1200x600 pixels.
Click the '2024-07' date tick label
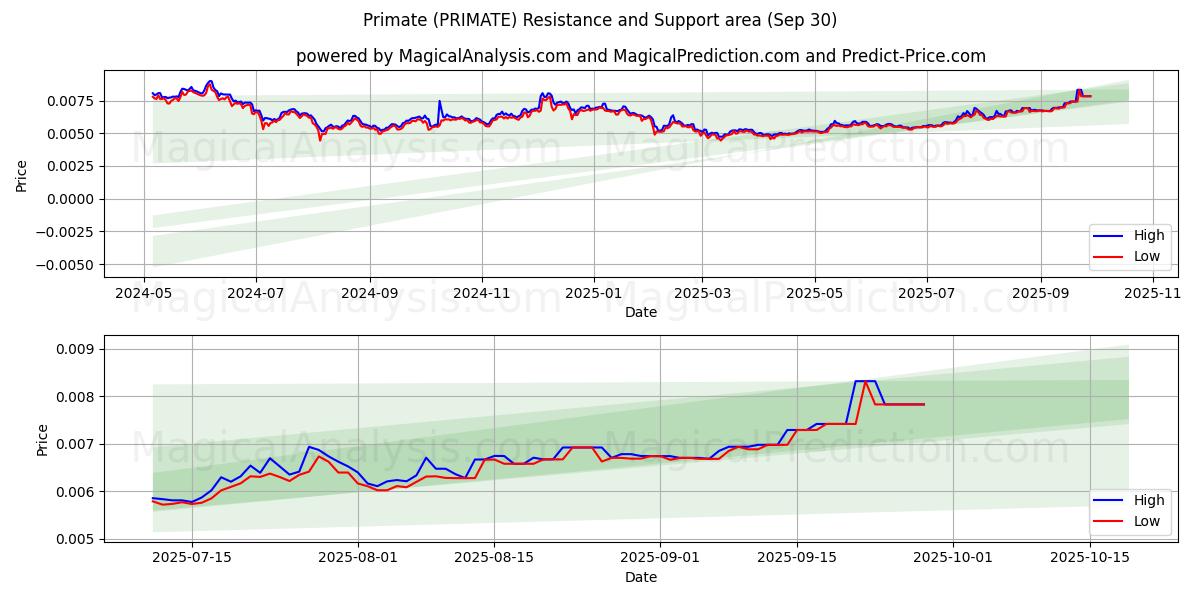click(257, 292)
